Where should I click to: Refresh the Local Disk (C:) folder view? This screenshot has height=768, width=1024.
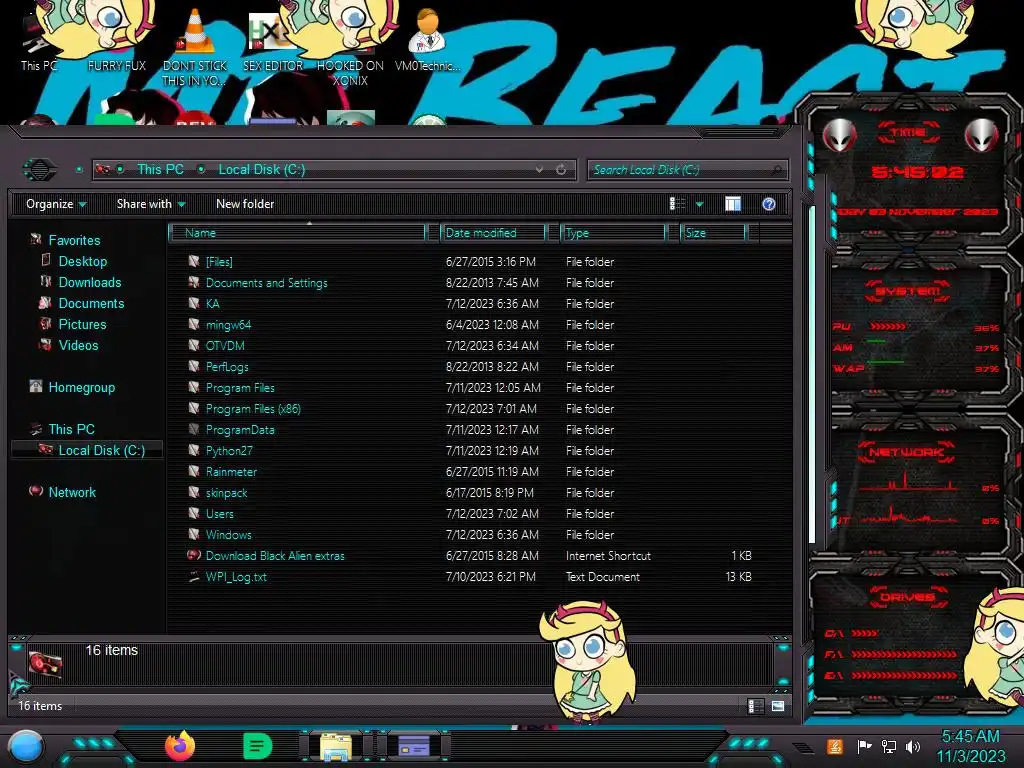click(561, 170)
